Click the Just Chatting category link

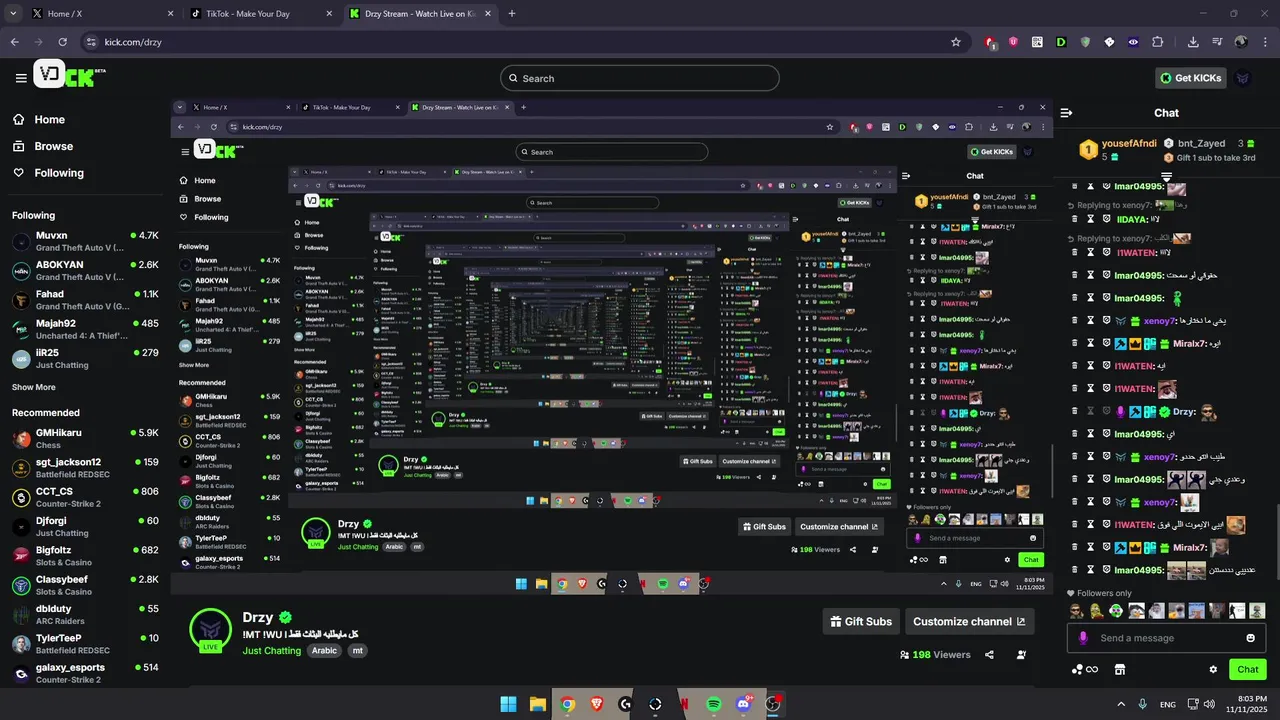(271, 650)
